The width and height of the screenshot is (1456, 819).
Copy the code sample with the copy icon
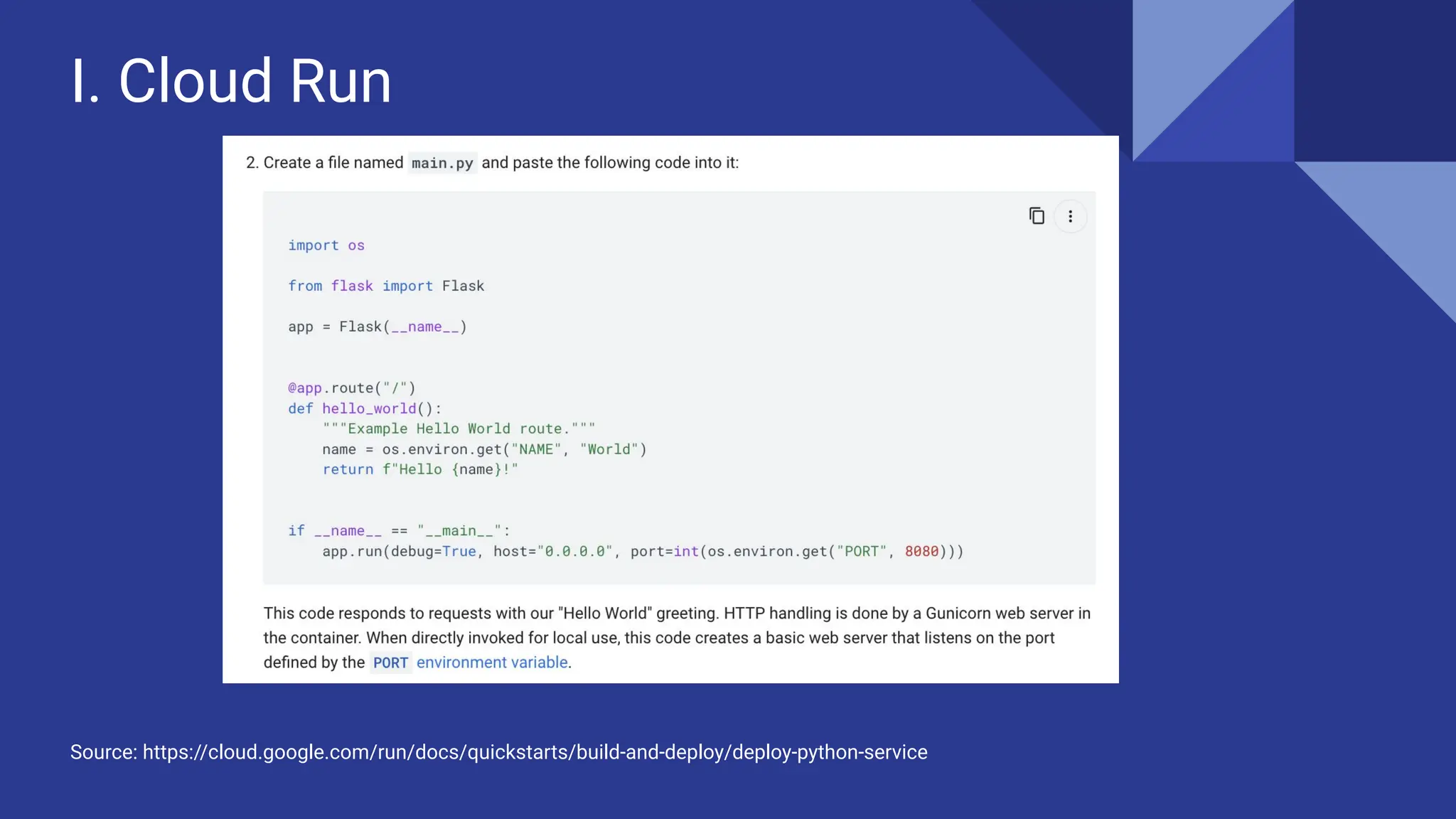tap(1037, 215)
